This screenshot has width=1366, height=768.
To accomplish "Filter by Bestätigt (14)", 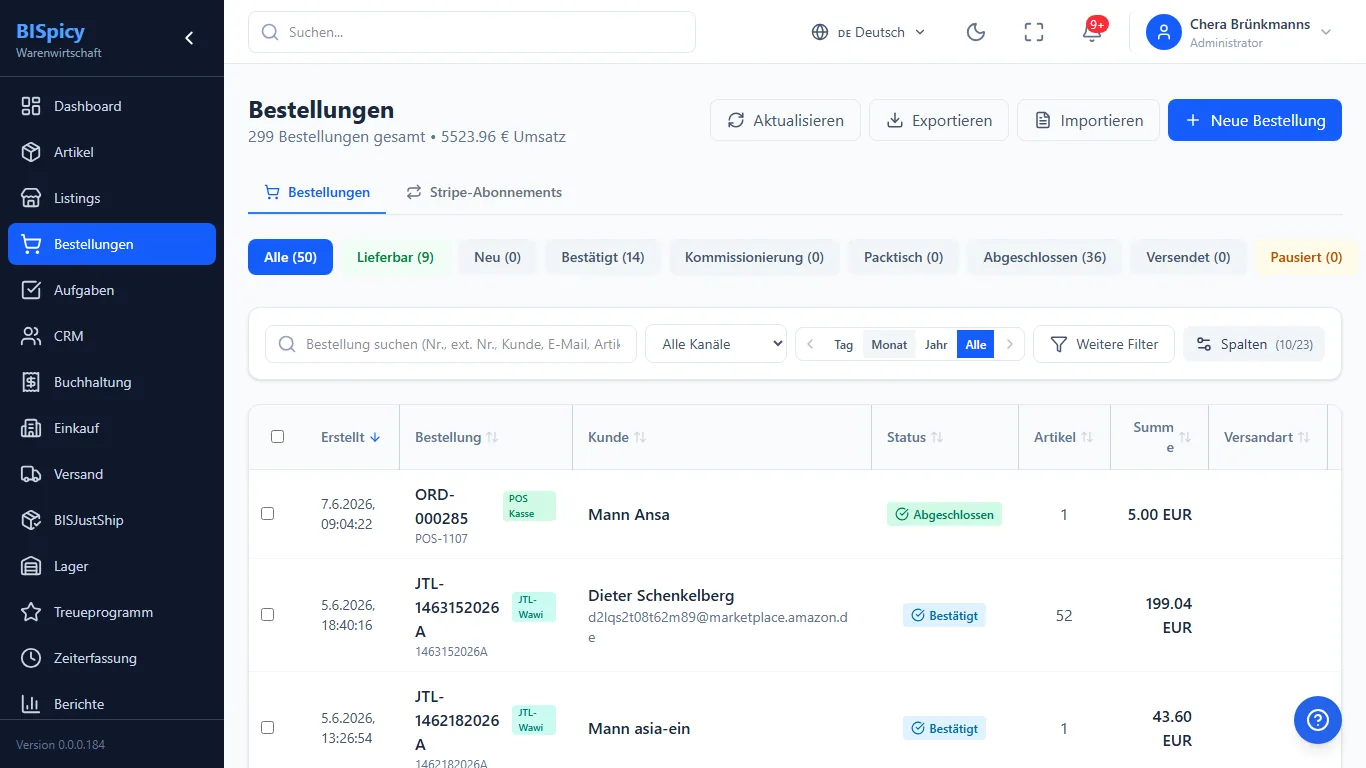I will (603, 257).
